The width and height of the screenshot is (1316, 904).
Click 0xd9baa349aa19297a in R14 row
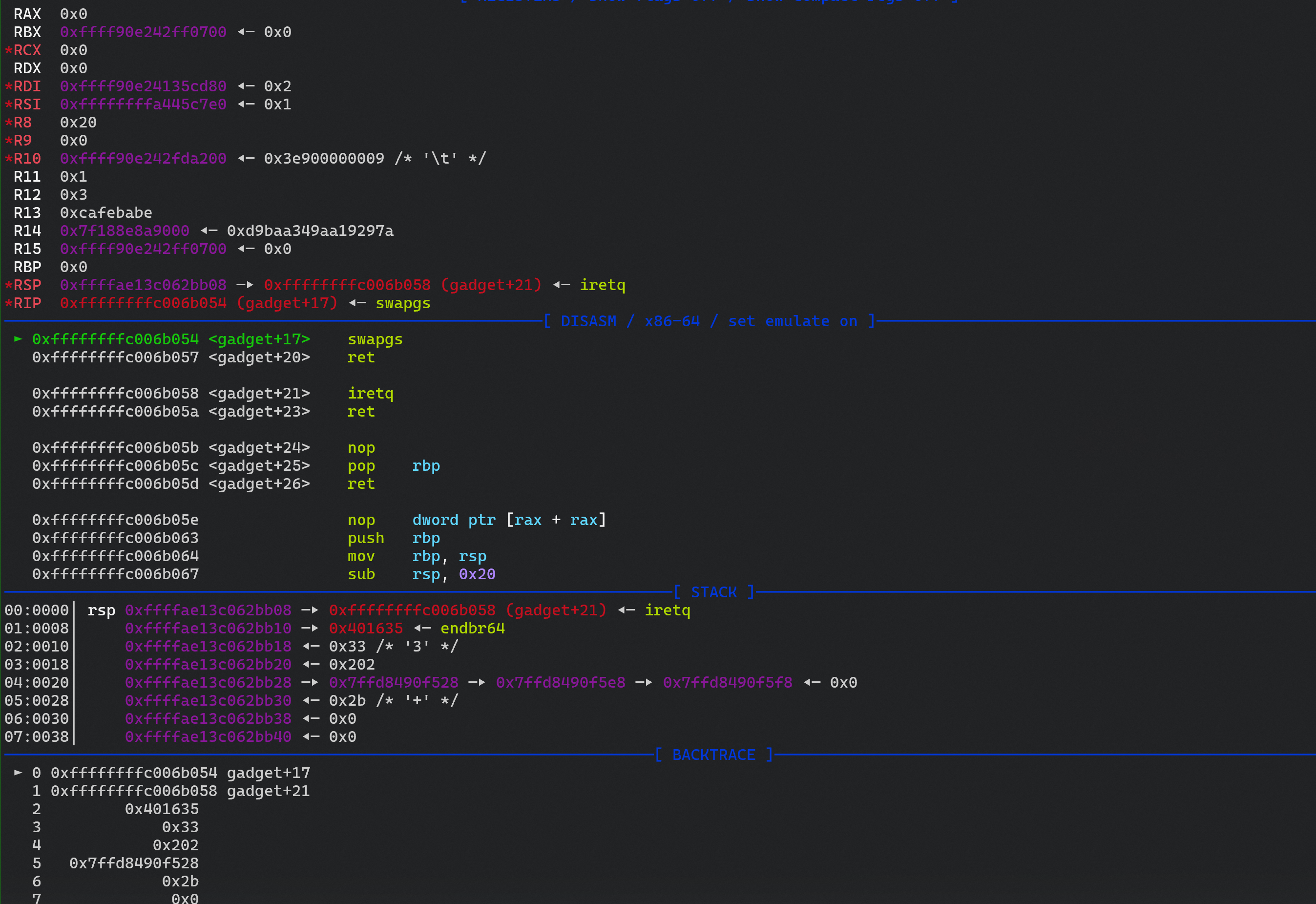click(310, 231)
